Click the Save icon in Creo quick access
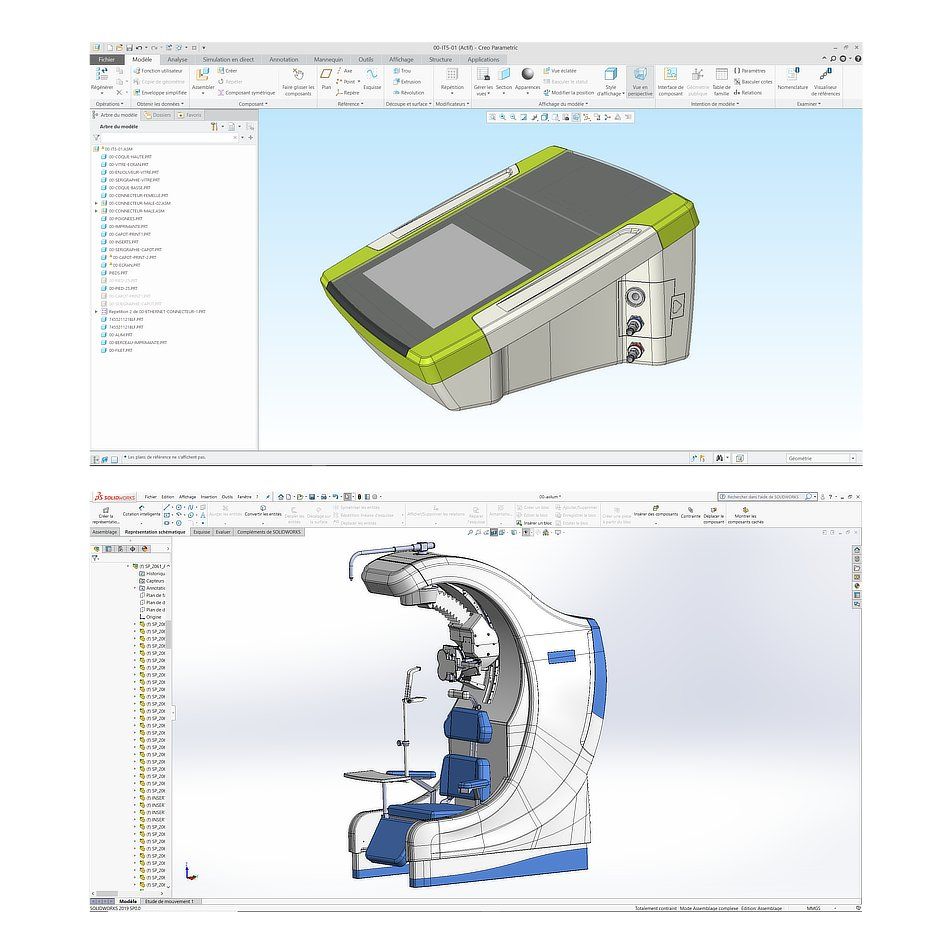 [x=129, y=47]
